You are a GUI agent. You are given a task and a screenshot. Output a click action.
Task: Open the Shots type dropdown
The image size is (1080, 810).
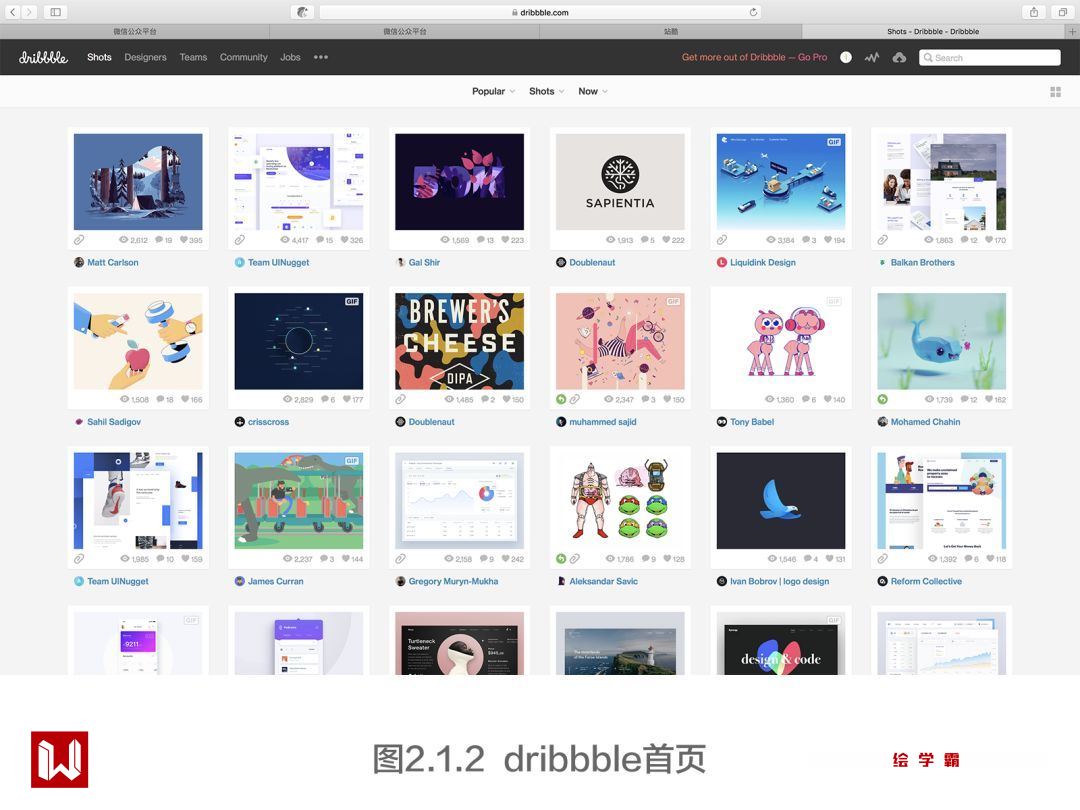(x=546, y=91)
